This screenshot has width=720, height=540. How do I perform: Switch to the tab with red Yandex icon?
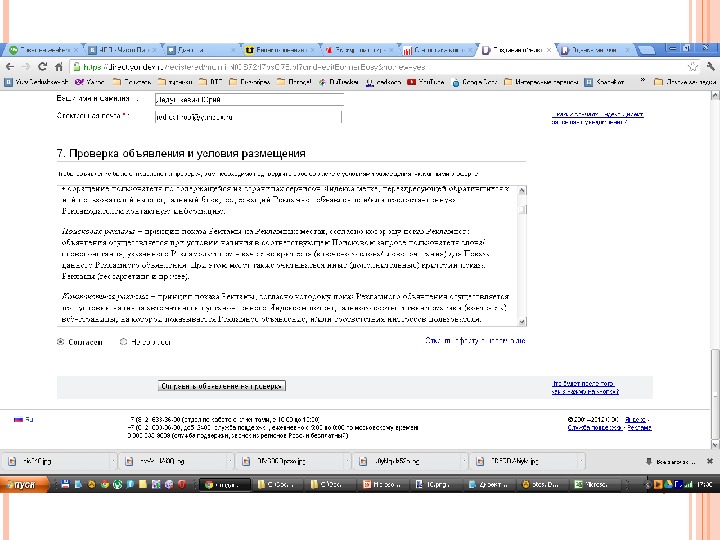click(359, 50)
